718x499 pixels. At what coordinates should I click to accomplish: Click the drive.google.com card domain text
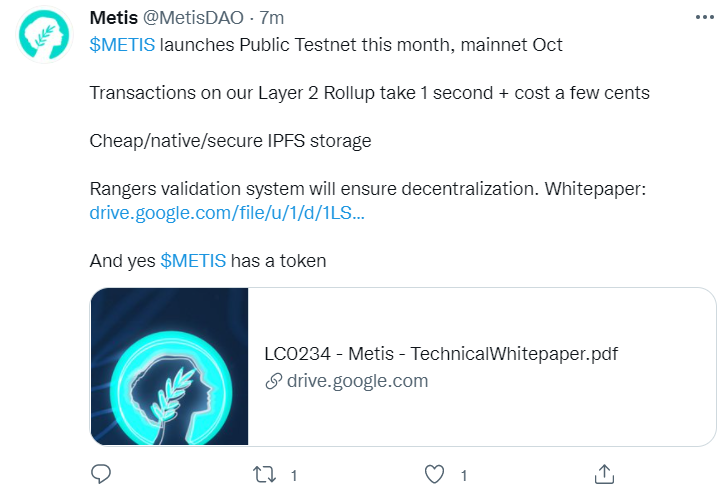tap(358, 381)
